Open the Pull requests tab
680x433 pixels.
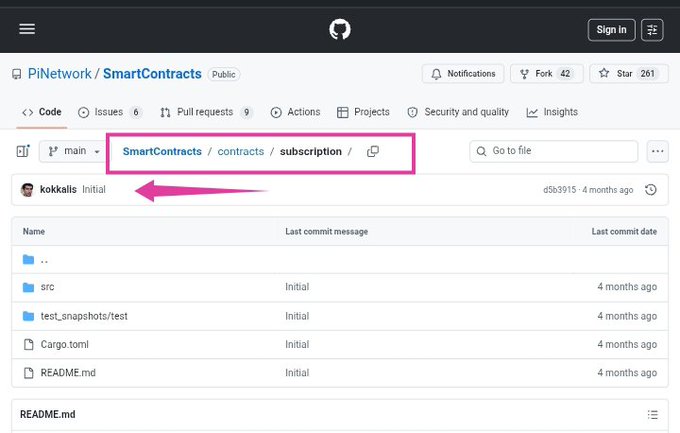206,112
